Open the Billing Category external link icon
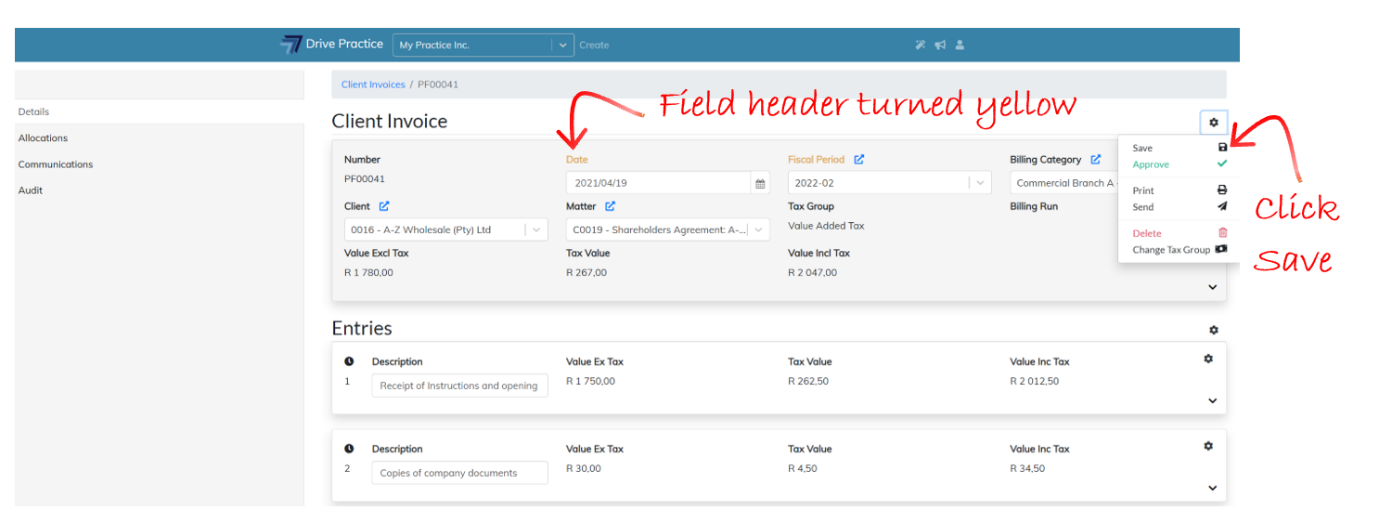This screenshot has width=1379, height=523. 1095,159
